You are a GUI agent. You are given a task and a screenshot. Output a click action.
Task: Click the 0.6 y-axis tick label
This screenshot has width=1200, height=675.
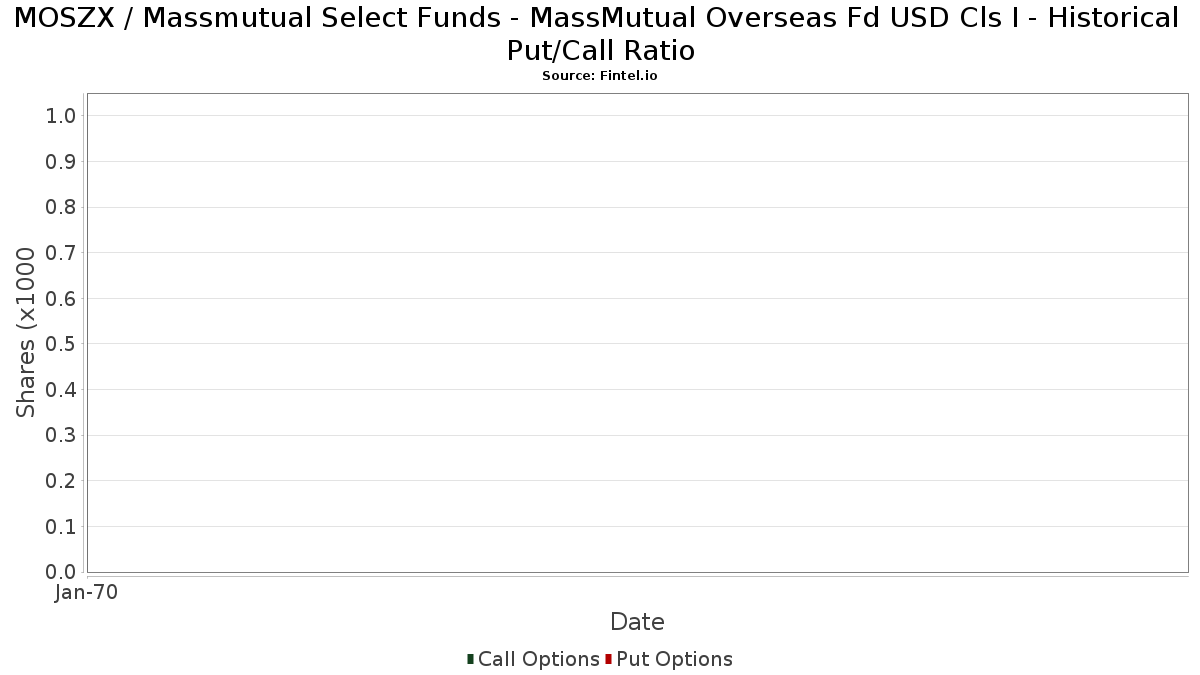61,299
